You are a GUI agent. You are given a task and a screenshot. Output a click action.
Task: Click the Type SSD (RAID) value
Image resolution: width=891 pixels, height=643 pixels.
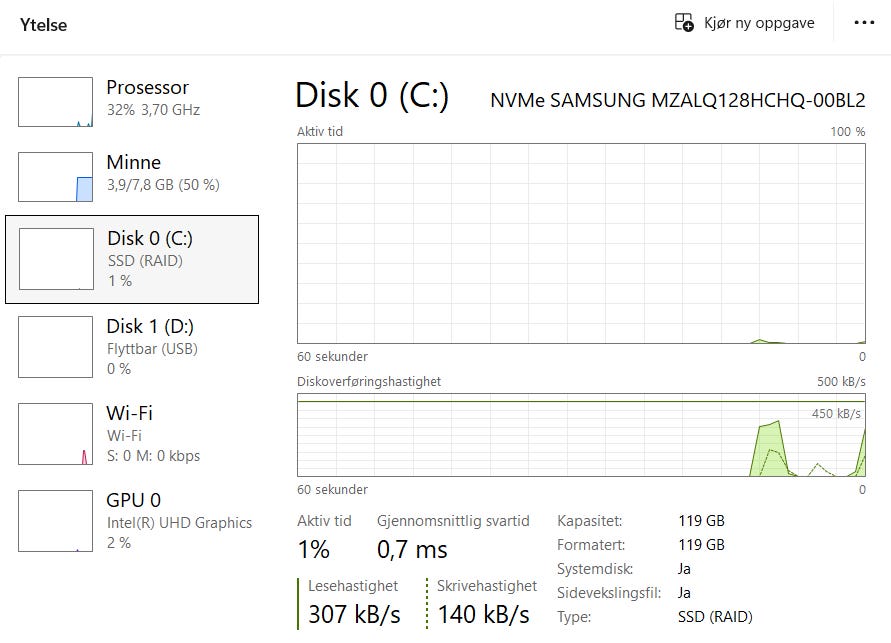[715, 617]
